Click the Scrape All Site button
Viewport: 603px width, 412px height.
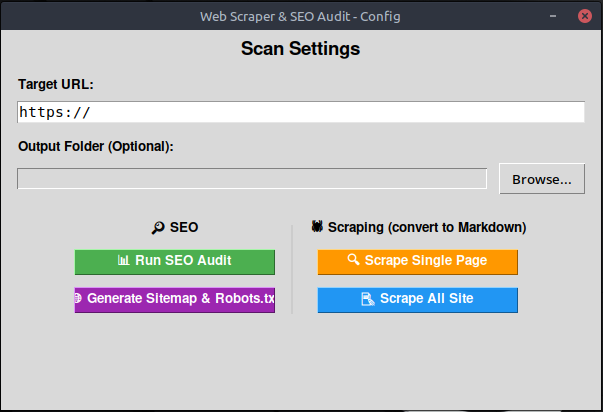pyautogui.click(x=418, y=300)
